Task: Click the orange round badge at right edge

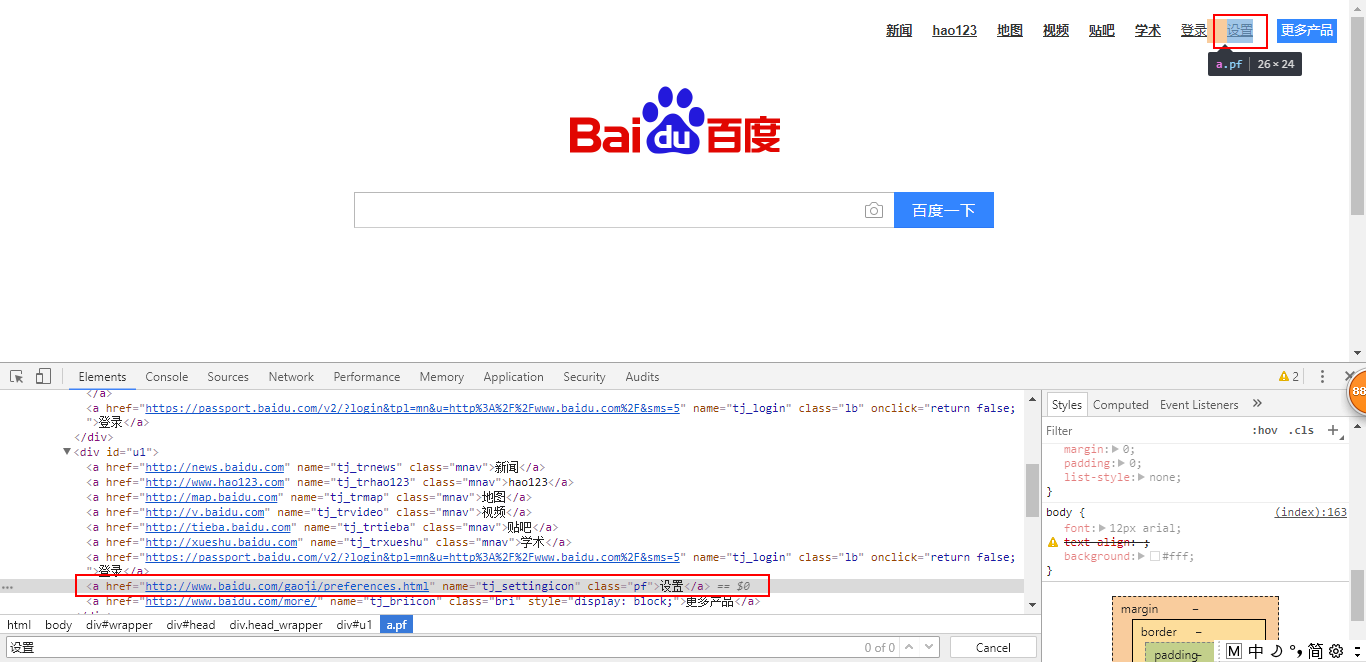Action: tap(1357, 391)
